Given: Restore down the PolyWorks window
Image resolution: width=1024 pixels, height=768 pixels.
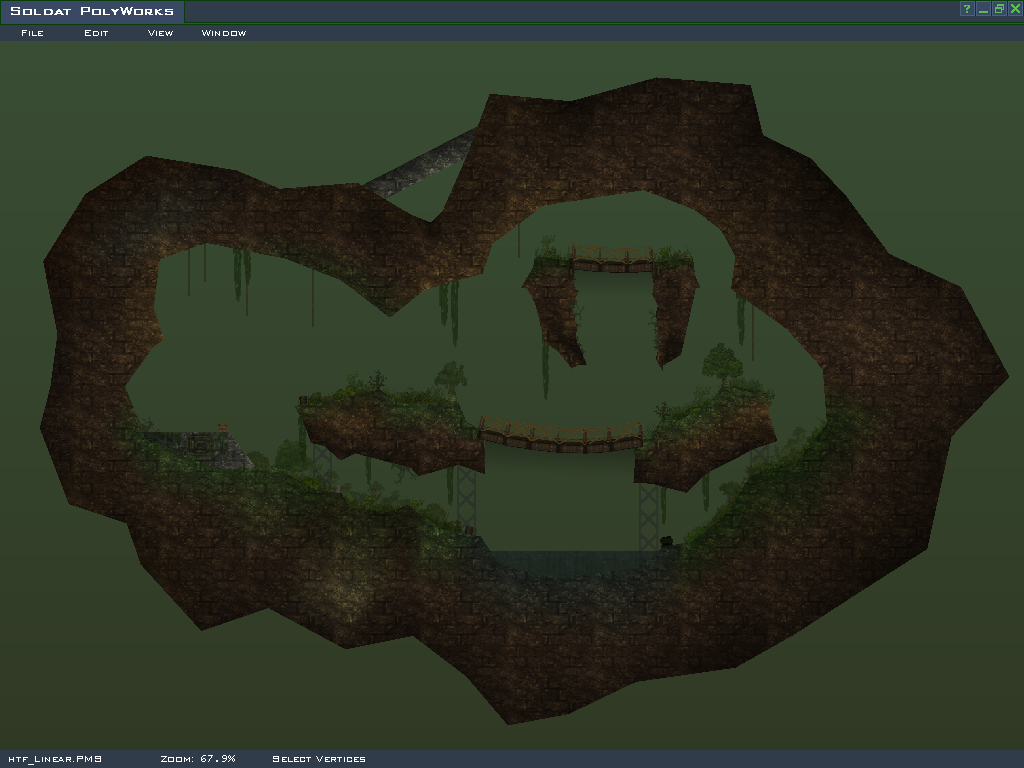Looking at the screenshot, I should pyautogui.click(x=999, y=9).
